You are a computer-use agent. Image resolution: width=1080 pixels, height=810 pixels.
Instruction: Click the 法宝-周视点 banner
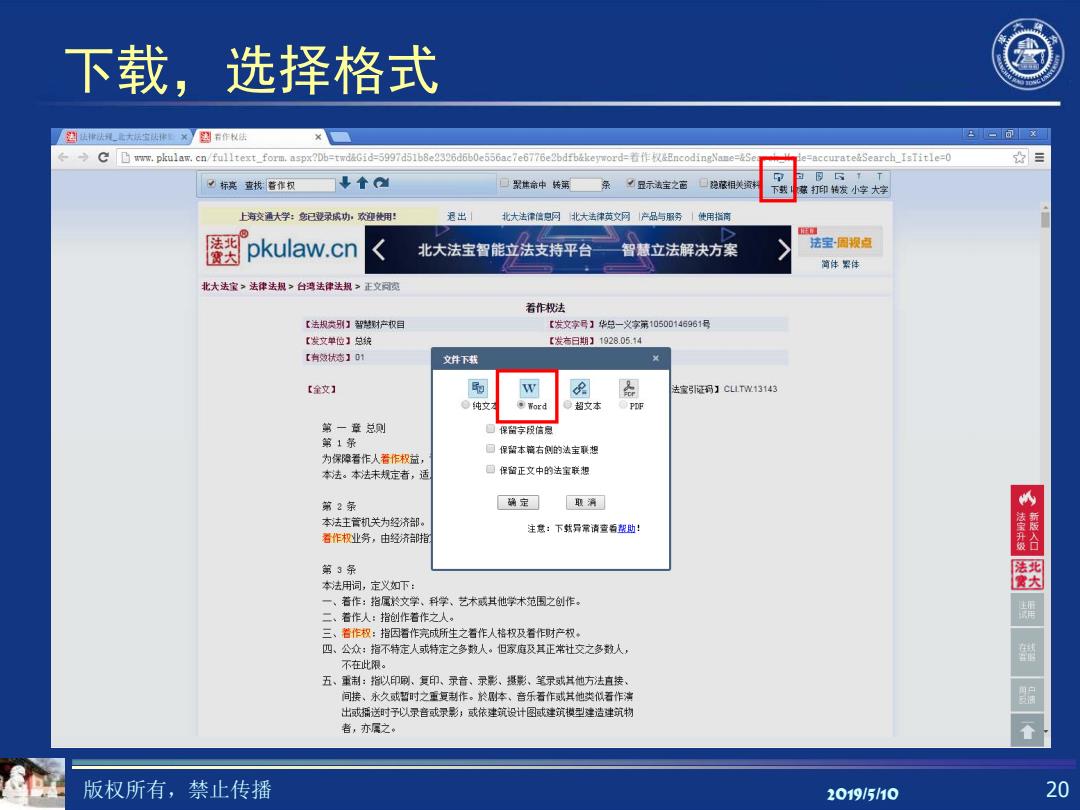[840, 242]
